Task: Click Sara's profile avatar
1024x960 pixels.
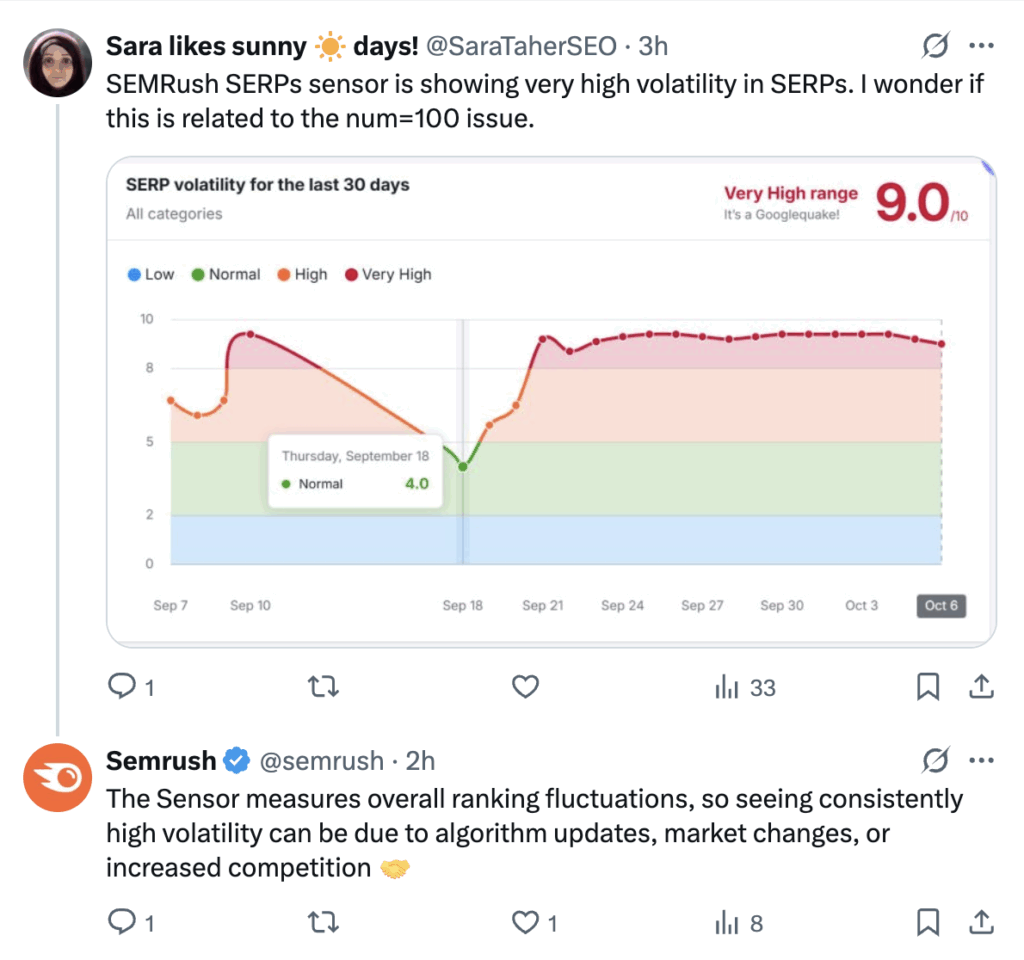Action: point(58,63)
